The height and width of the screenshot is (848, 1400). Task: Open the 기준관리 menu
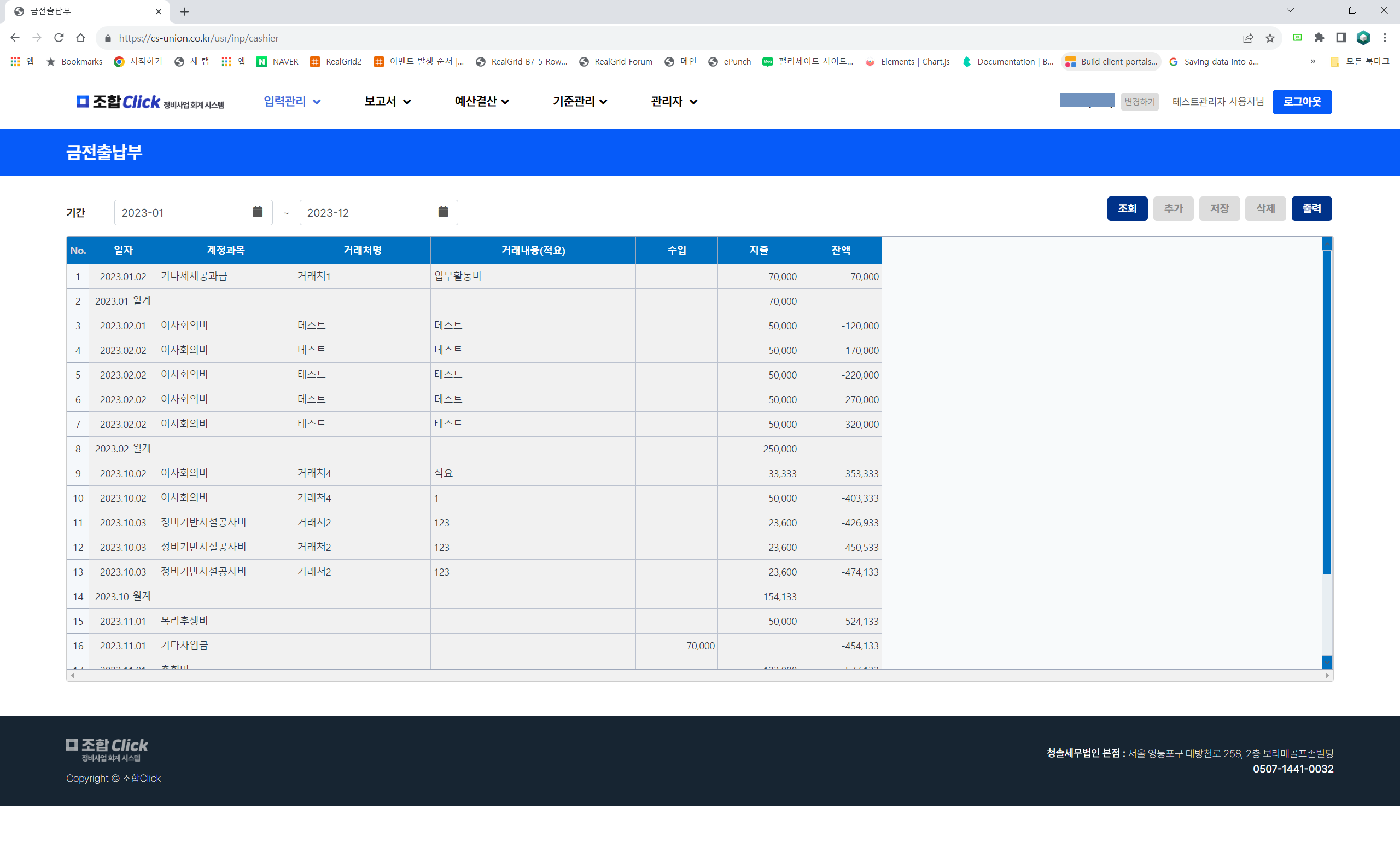580,101
